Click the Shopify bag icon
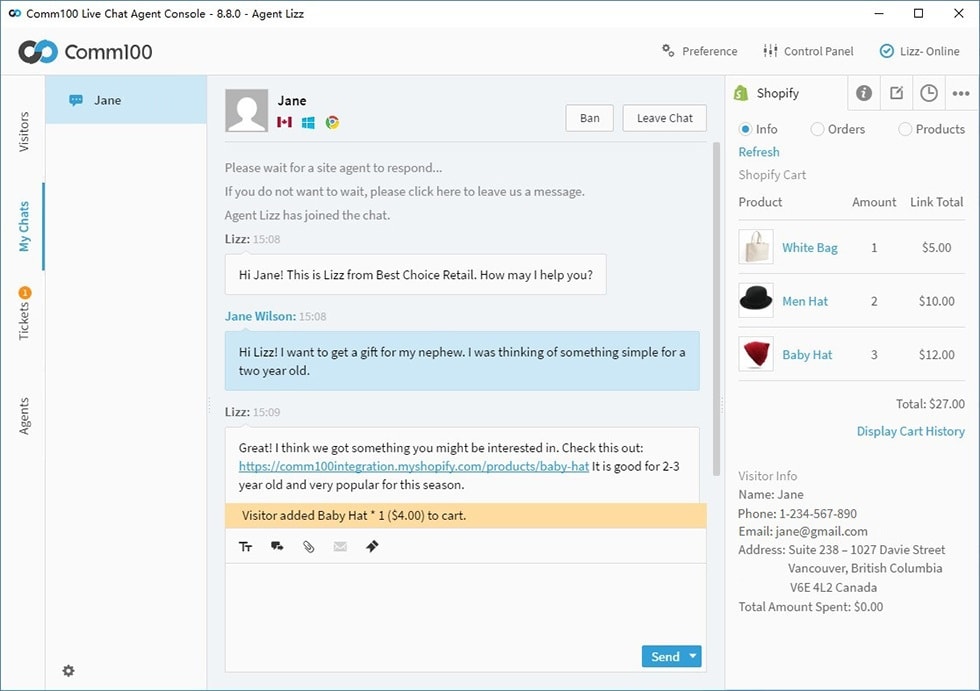Viewport: 980px width, 691px height. tap(741, 93)
